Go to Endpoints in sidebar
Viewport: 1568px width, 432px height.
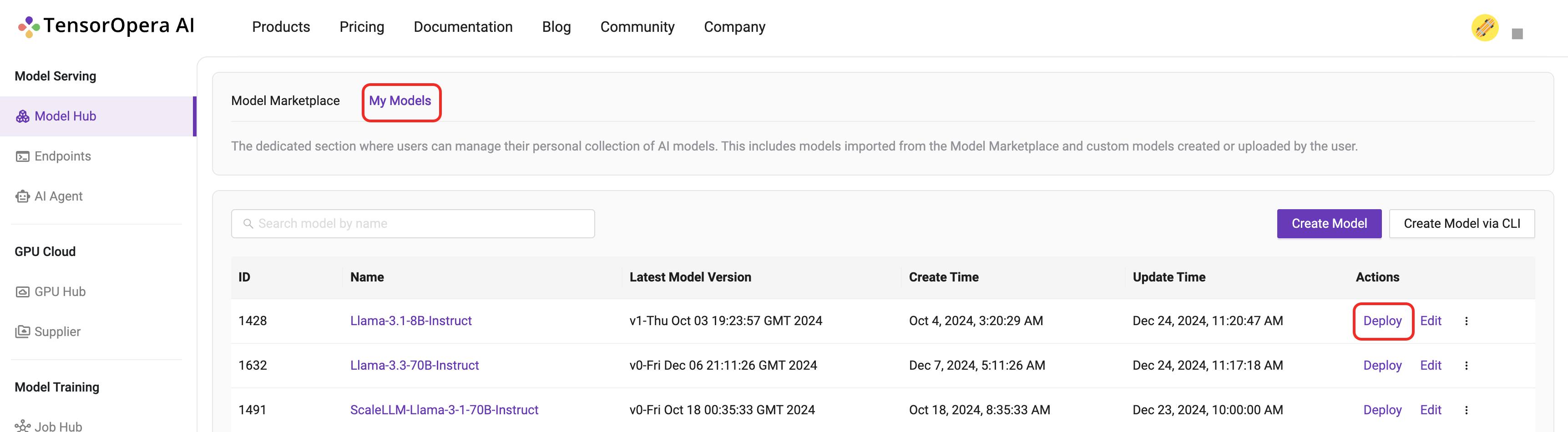pos(63,156)
